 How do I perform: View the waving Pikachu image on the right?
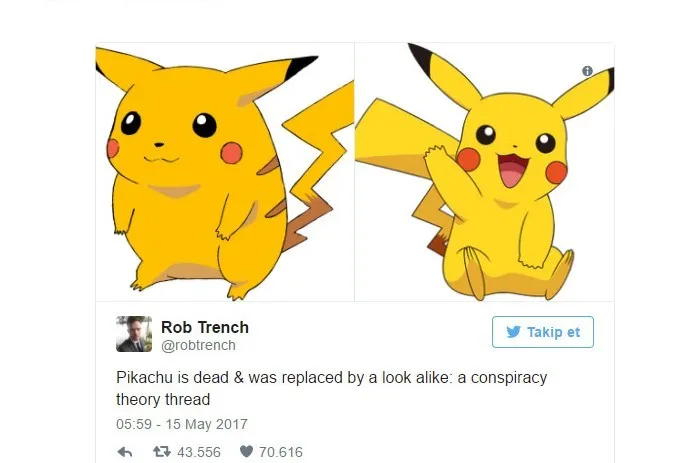pos(484,172)
